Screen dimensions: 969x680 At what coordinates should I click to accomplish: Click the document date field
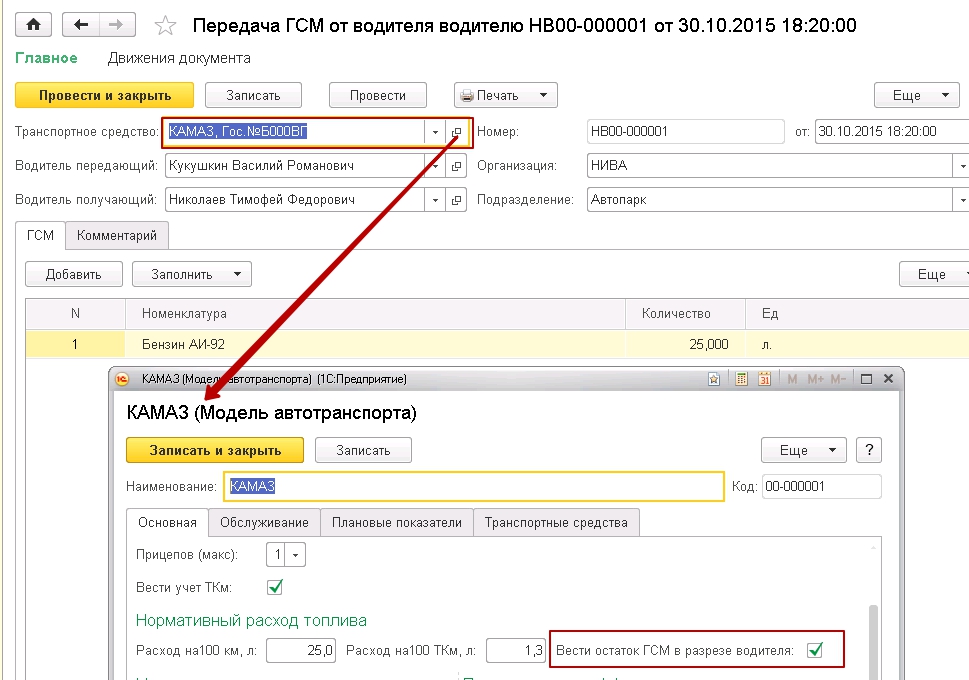[x=892, y=132]
